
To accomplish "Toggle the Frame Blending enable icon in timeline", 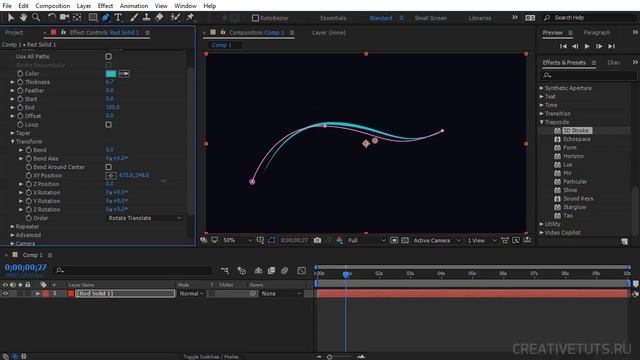I will click(271, 270).
